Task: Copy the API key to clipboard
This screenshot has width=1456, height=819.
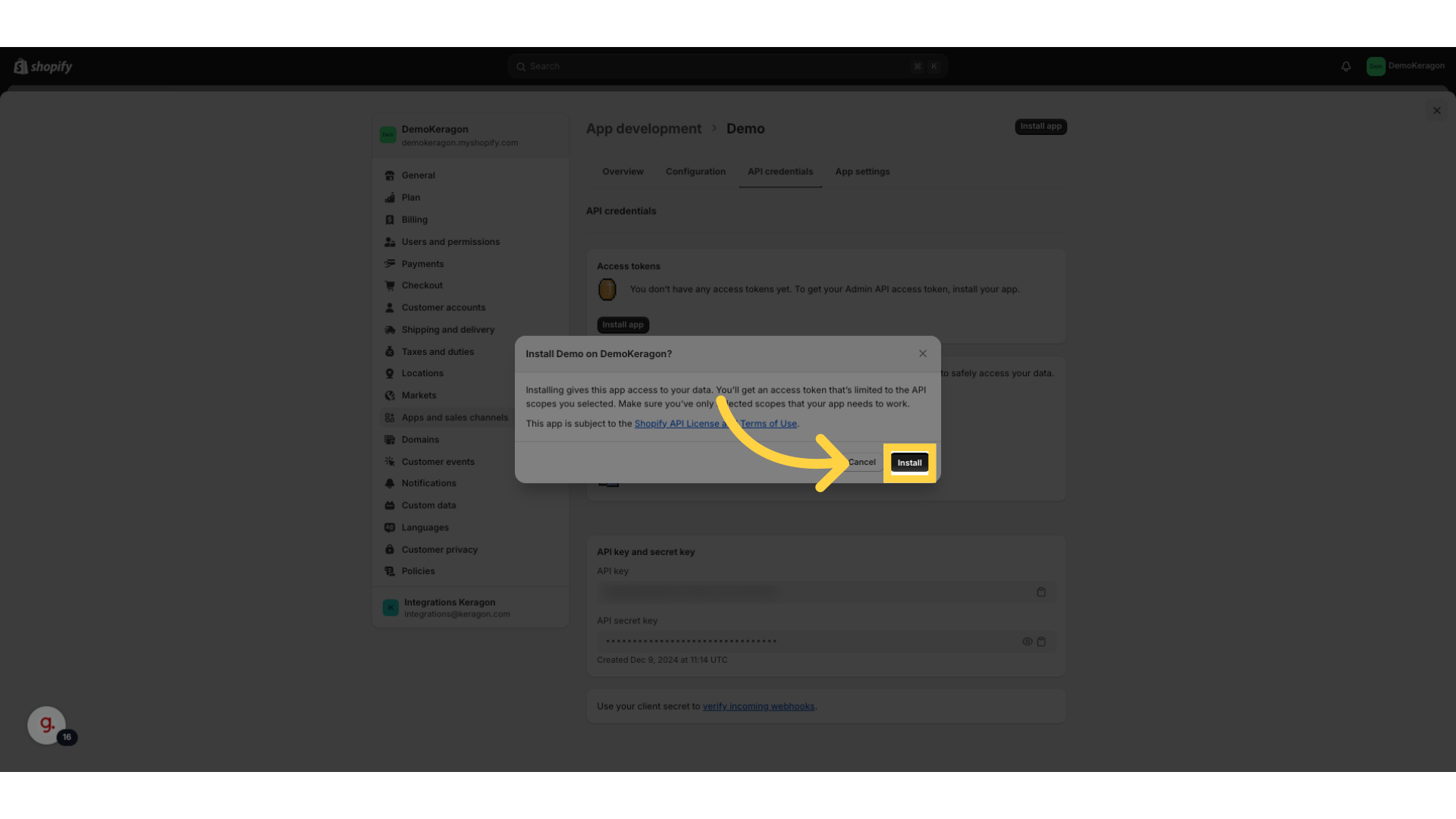Action: (x=1041, y=592)
